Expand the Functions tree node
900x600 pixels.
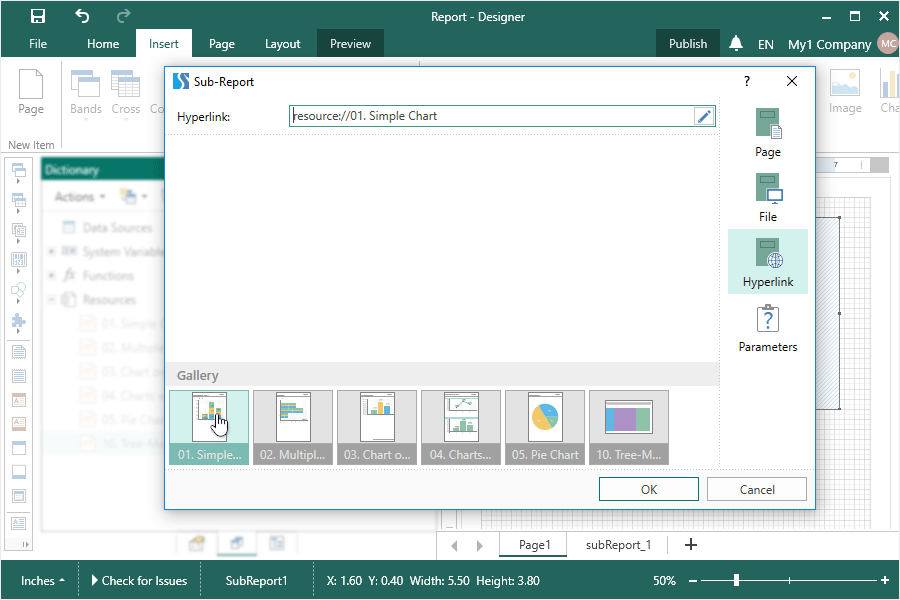coord(52,276)
